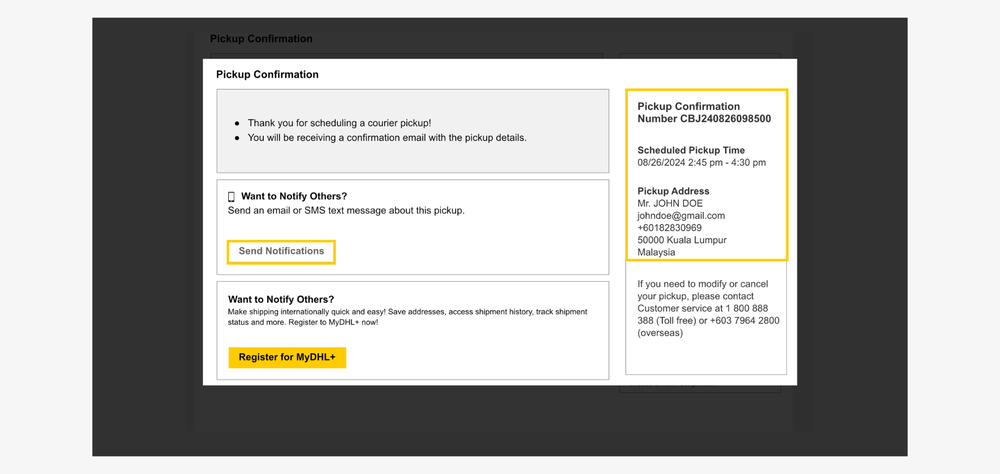Click the 50000 Kuala Lumpur address line
1000x474 pixels.
click(x=682, y=240)
